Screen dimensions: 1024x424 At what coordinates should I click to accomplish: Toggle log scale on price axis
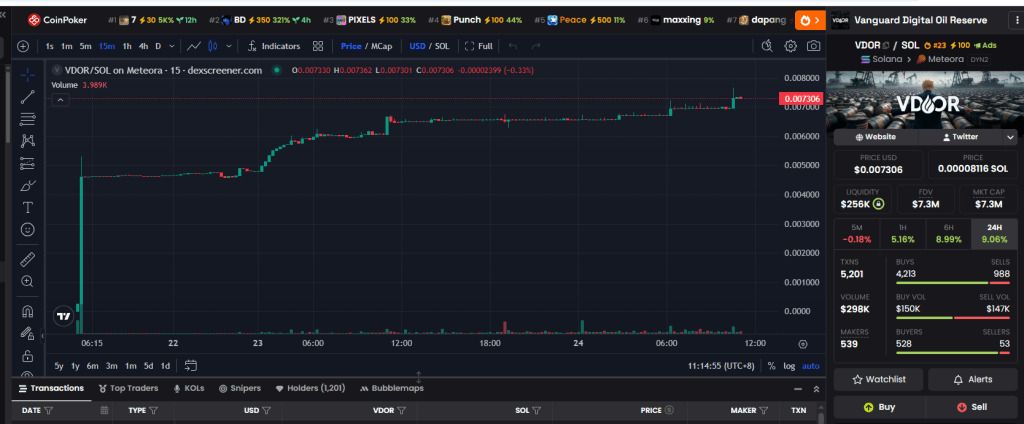[x=789, y=366]
